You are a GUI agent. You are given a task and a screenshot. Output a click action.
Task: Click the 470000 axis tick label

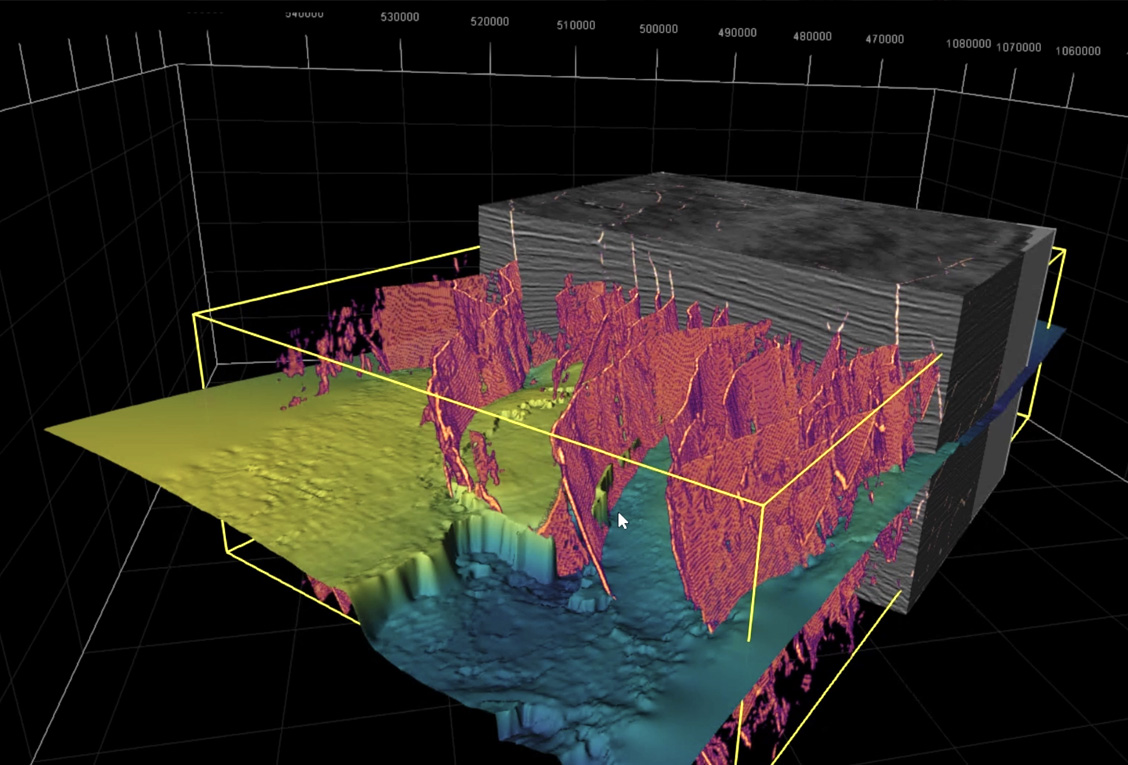click(x=884, y=40)
